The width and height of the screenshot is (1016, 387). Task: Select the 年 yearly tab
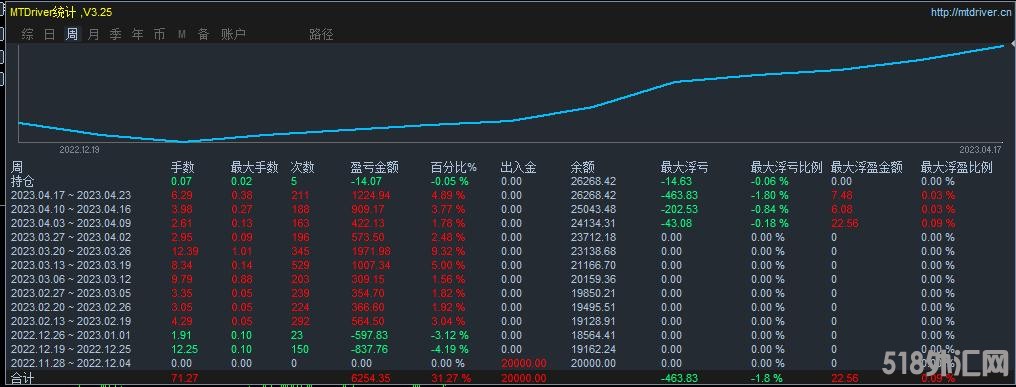coord(137,34)
